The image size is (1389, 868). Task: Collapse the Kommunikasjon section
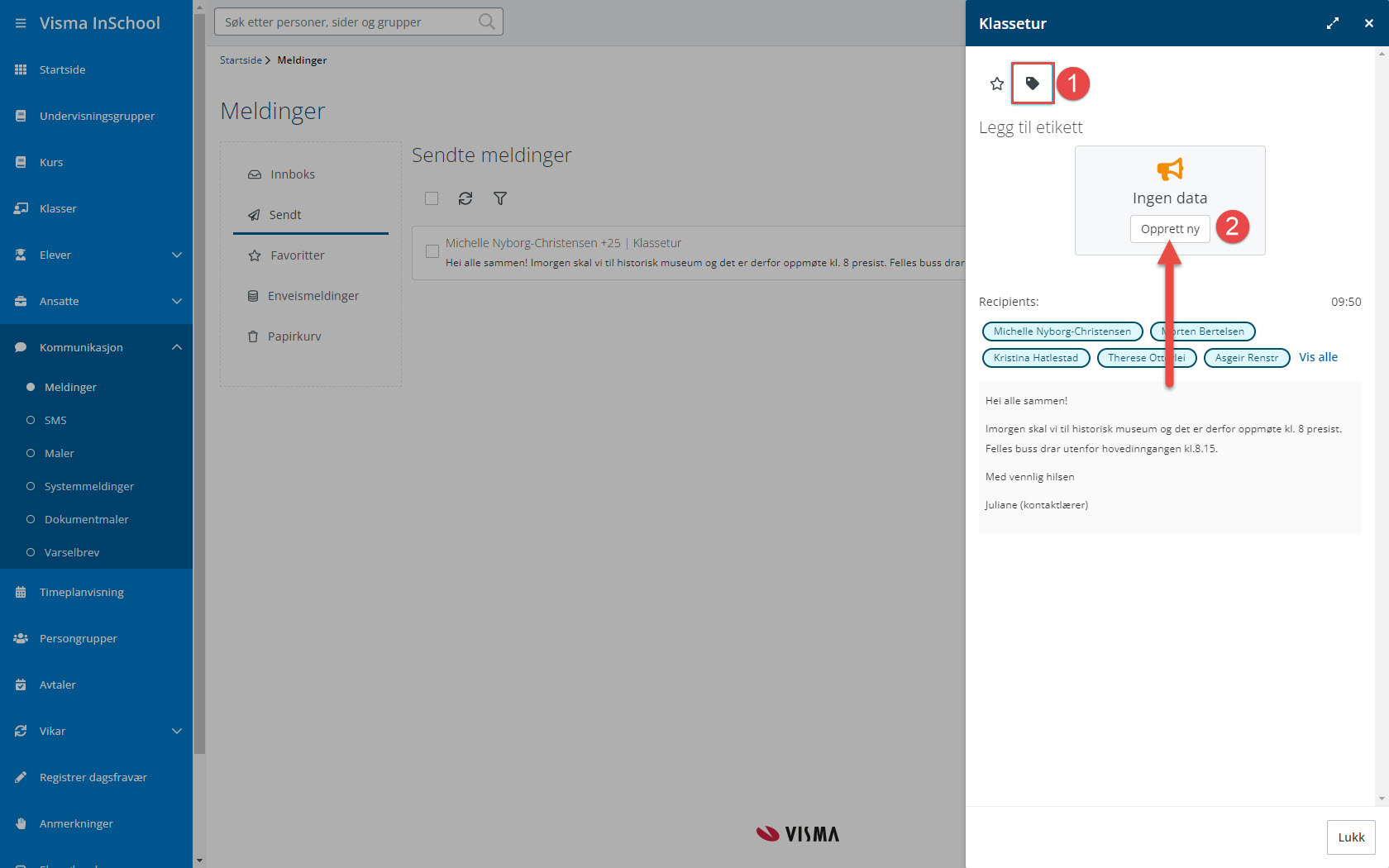tap(176, 347)
